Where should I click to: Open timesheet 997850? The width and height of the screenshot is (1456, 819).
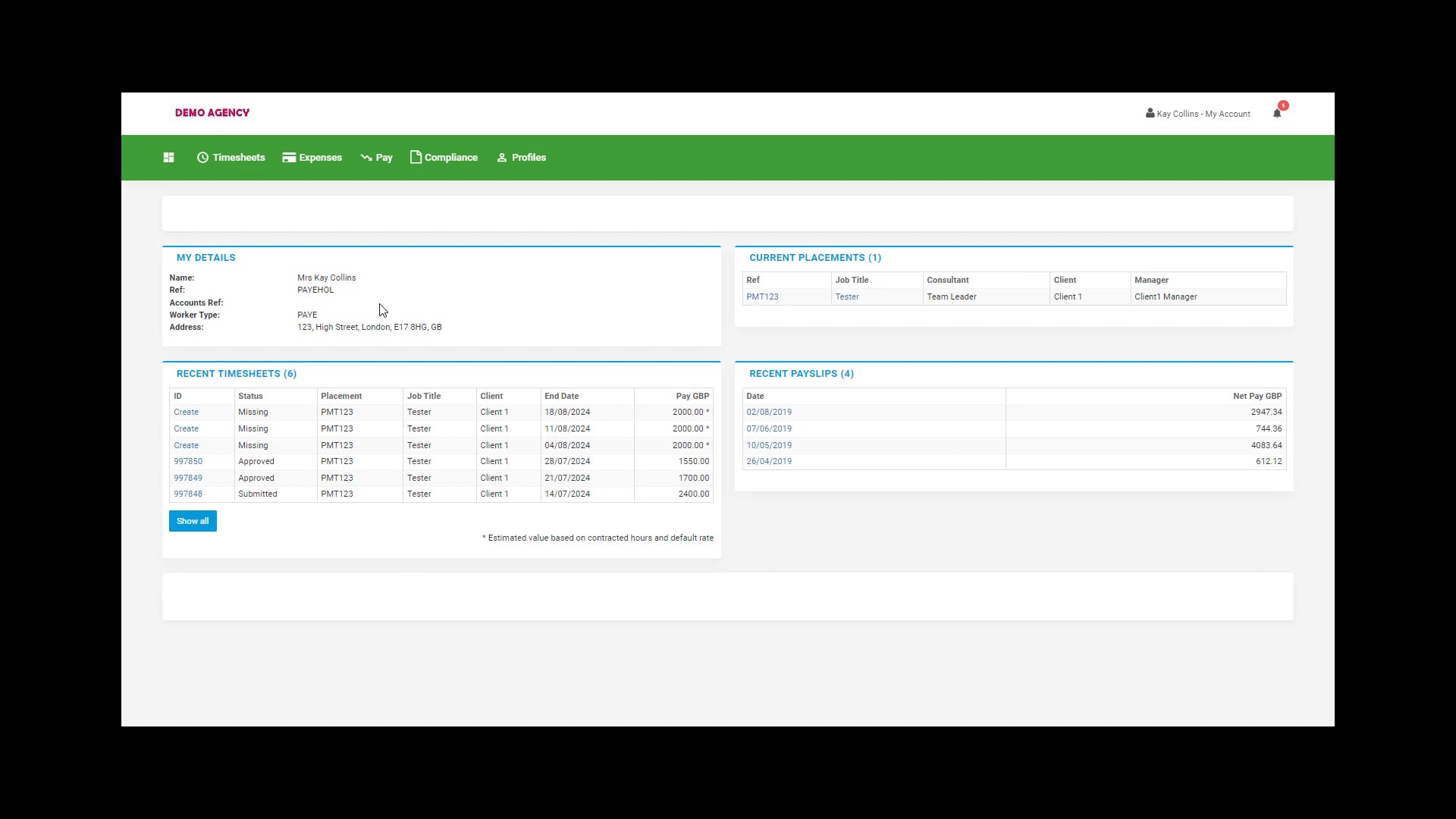187,461
